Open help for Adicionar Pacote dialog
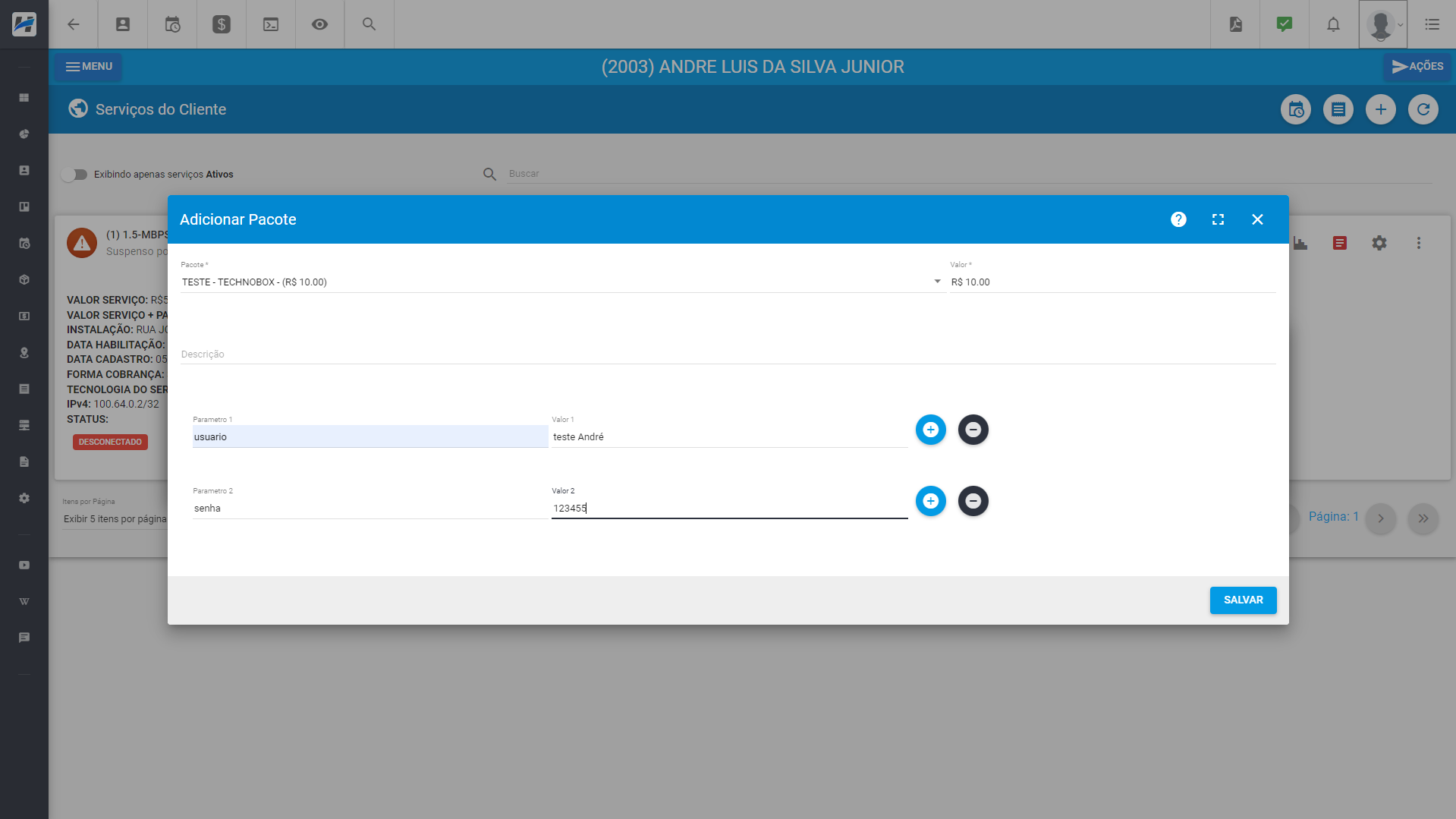This screenshot has width=1456, height=819. pos(1178,219)
